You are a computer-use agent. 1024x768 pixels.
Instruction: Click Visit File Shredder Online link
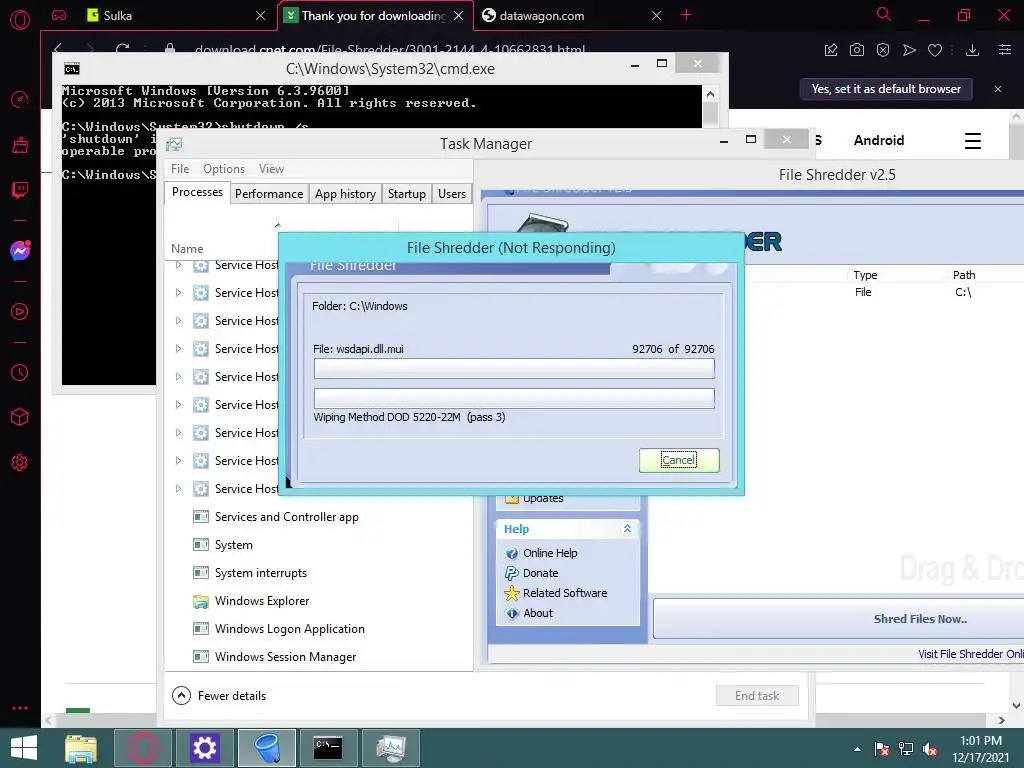click(970, 654)
